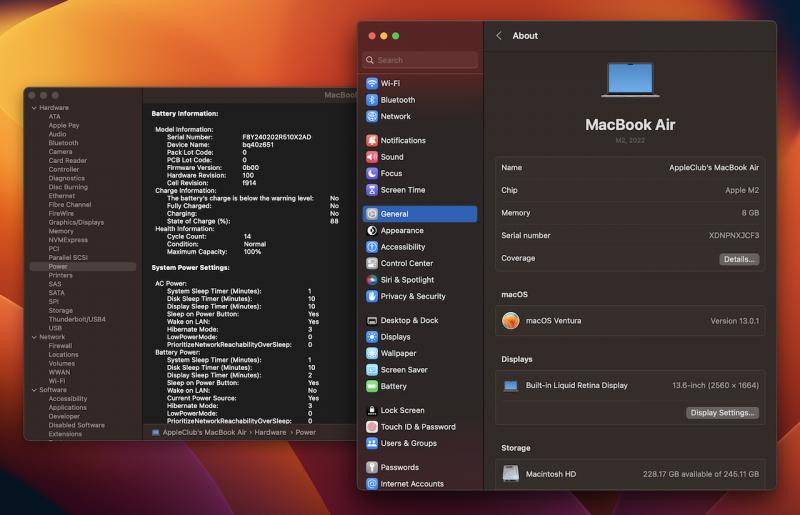Open Lock Screen padlock icon

[x=372, y=410]
